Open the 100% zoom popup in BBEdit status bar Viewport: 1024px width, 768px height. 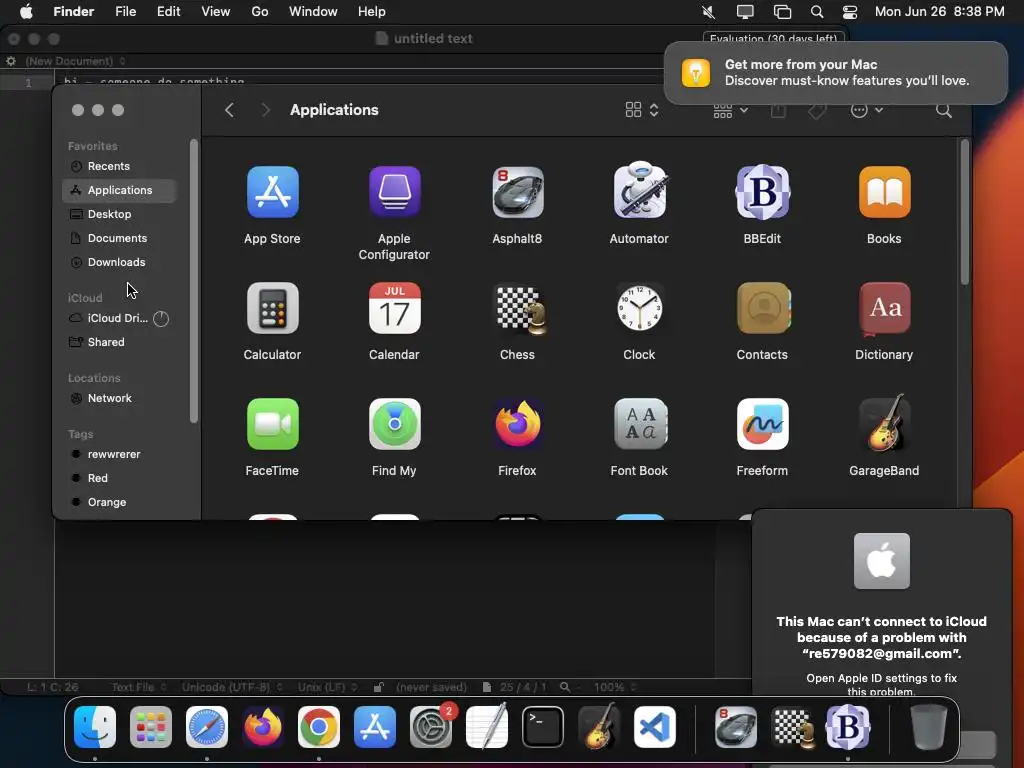click(x=615, y=687)
